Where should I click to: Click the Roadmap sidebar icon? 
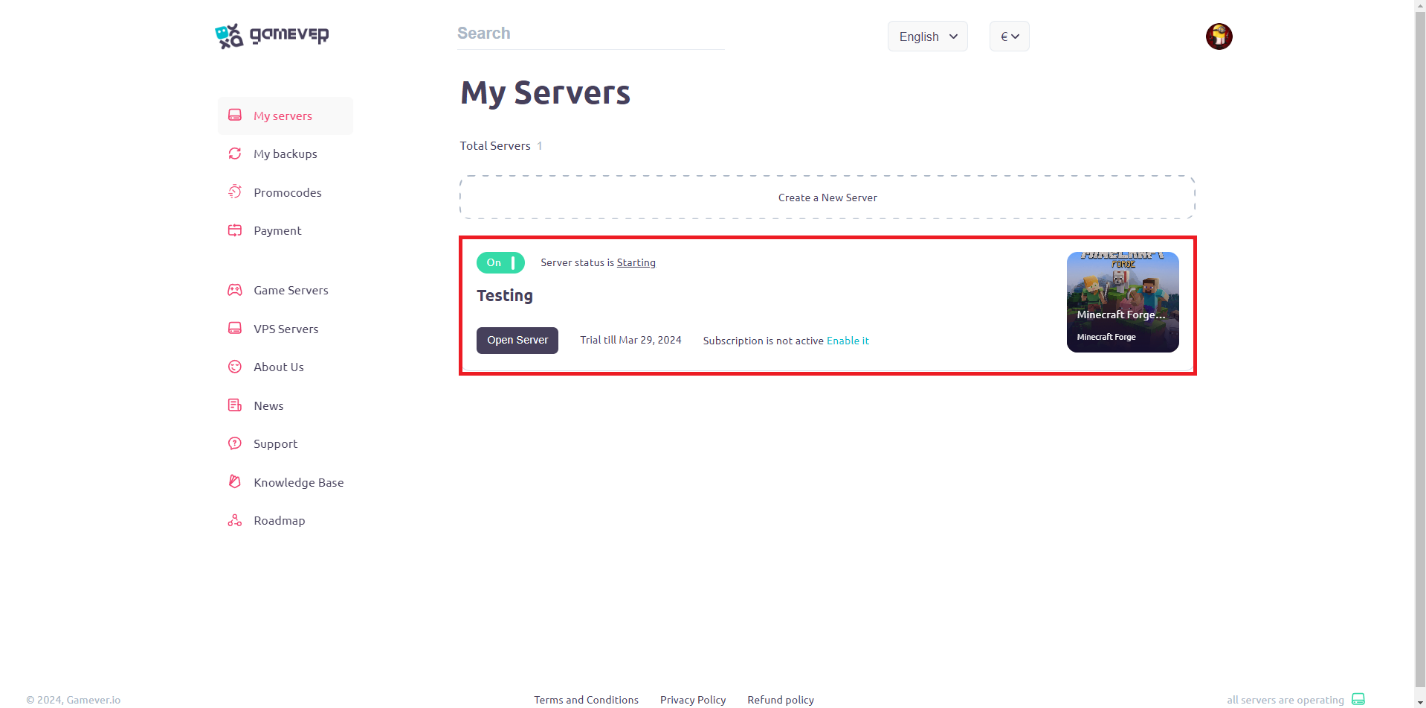235,521
